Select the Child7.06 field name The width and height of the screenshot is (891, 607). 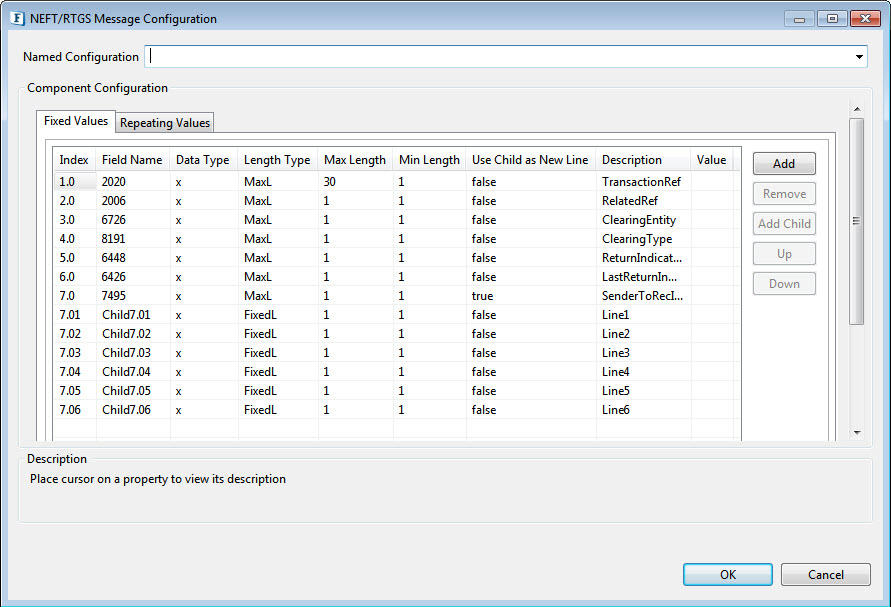[x=126, y=410]
